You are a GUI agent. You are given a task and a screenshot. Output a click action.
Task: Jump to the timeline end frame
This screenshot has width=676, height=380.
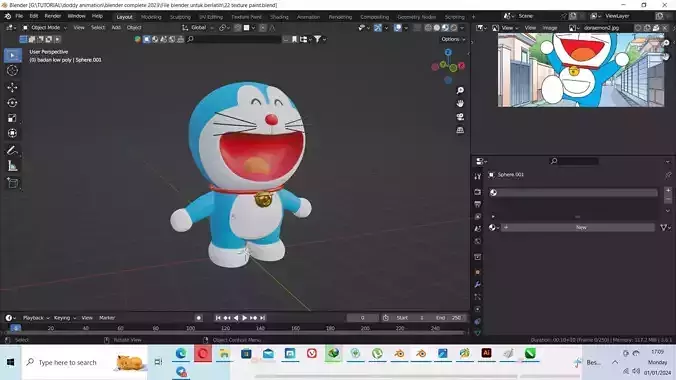pos(263,318)
